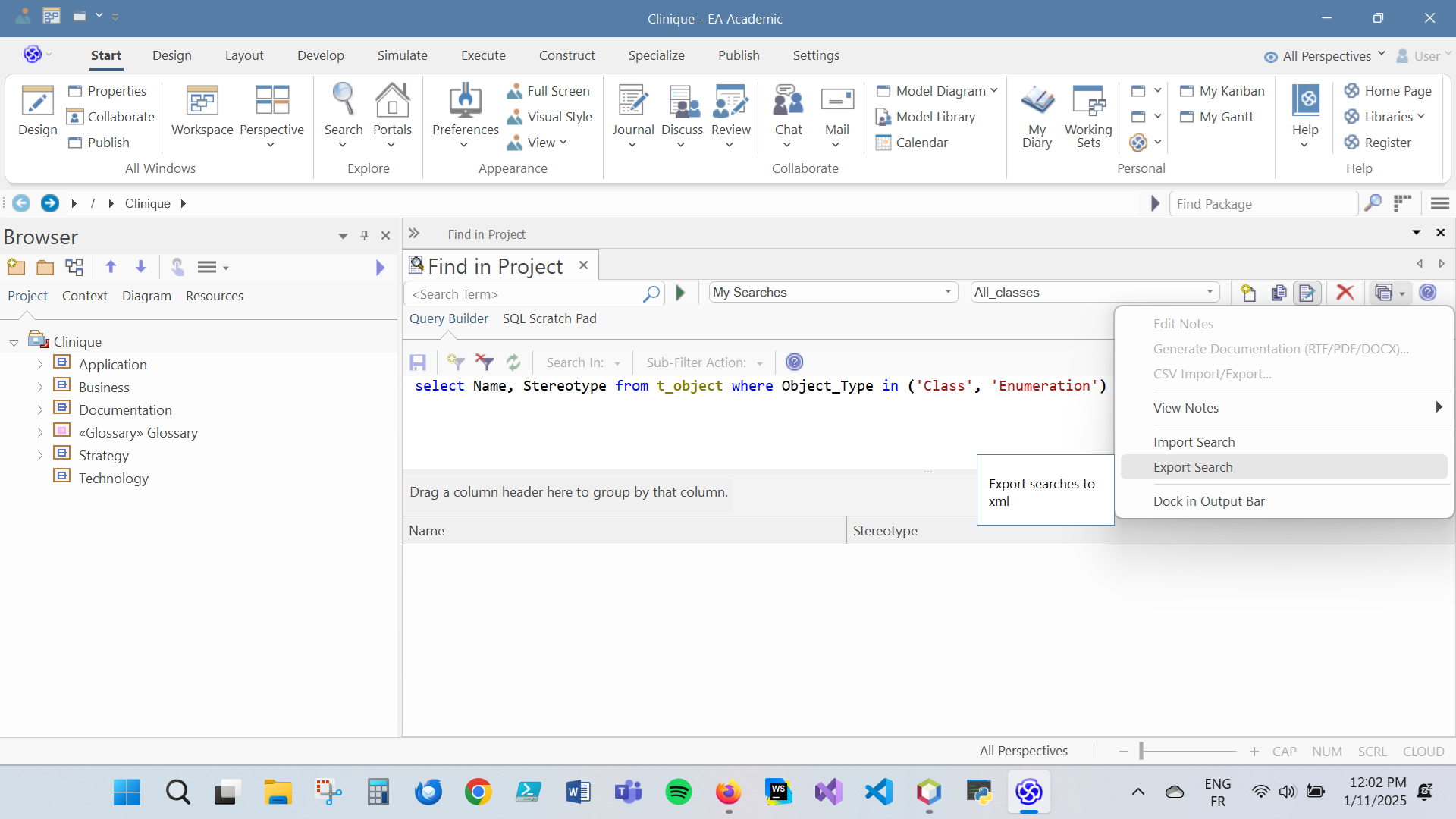Open My Diary
1456x819 pixels.
click(x=1037, y=116)
